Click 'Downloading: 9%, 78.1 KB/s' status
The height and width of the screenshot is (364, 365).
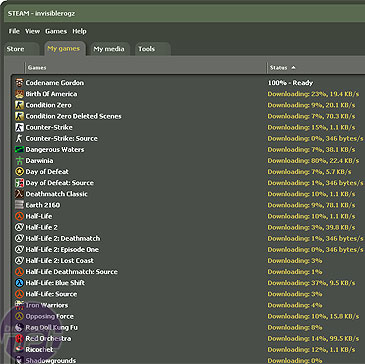[311, 205]
